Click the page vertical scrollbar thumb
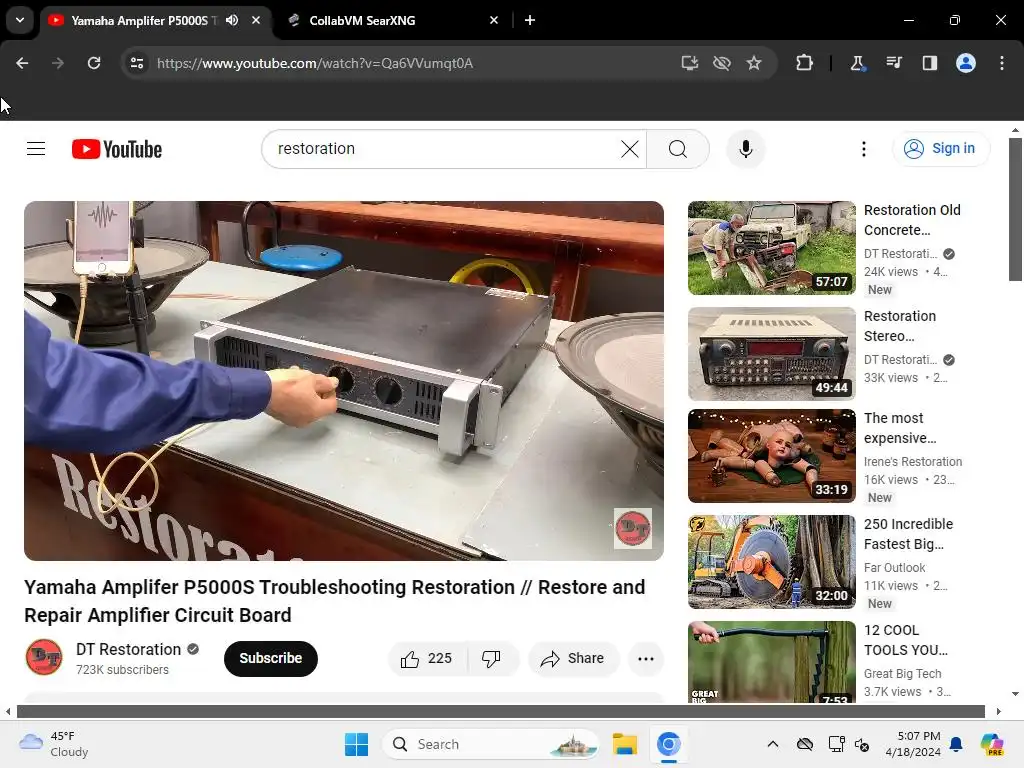This screenshot has width=1024, height=768. [1015, 209]
